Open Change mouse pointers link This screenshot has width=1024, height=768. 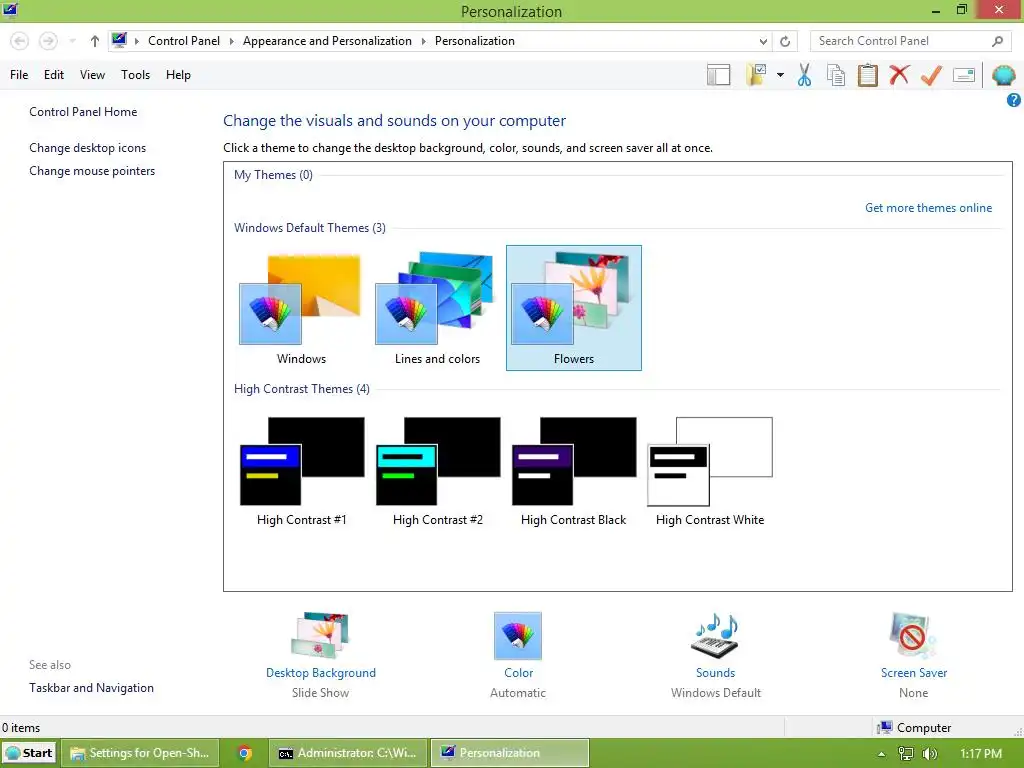click(92, 170)
